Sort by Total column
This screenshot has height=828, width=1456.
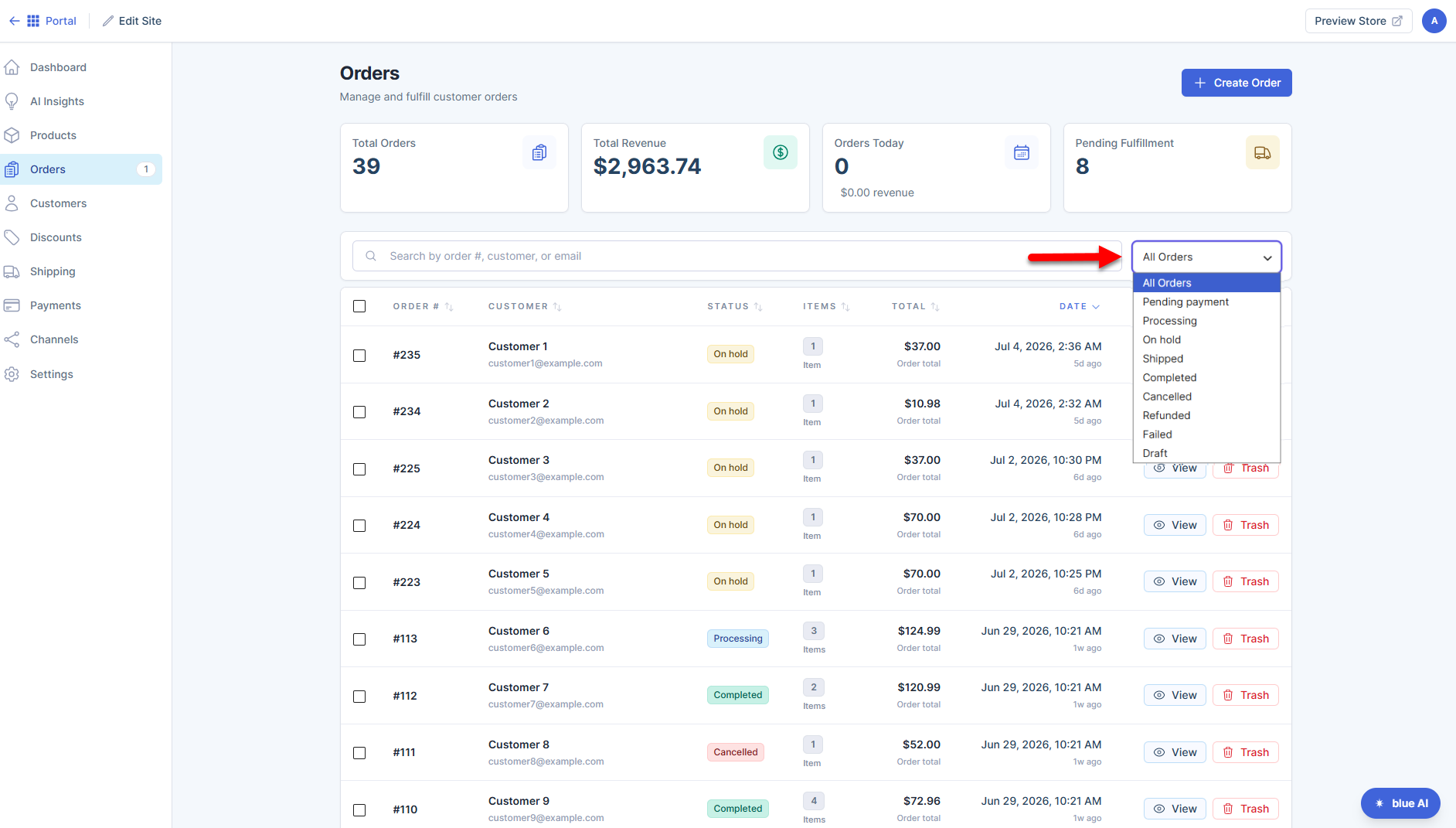915,307
